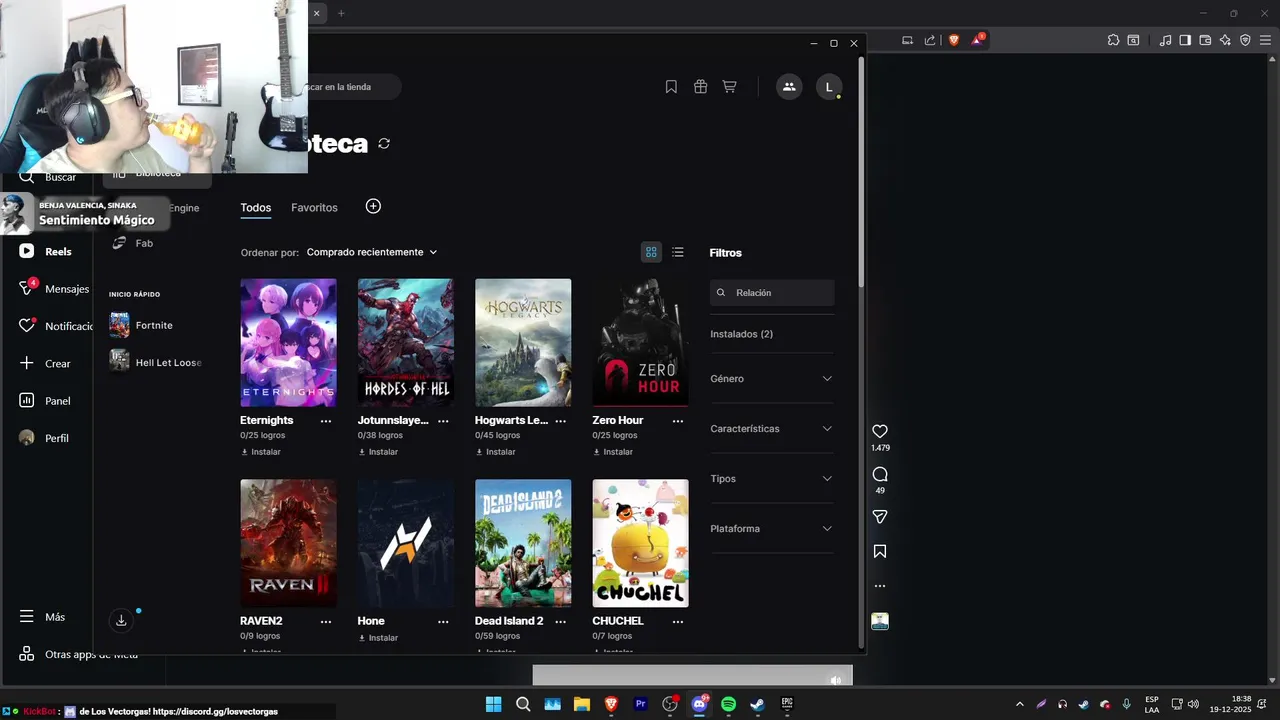
Task: Share the reel with the paper plane icon
Action: pos(880,517)
